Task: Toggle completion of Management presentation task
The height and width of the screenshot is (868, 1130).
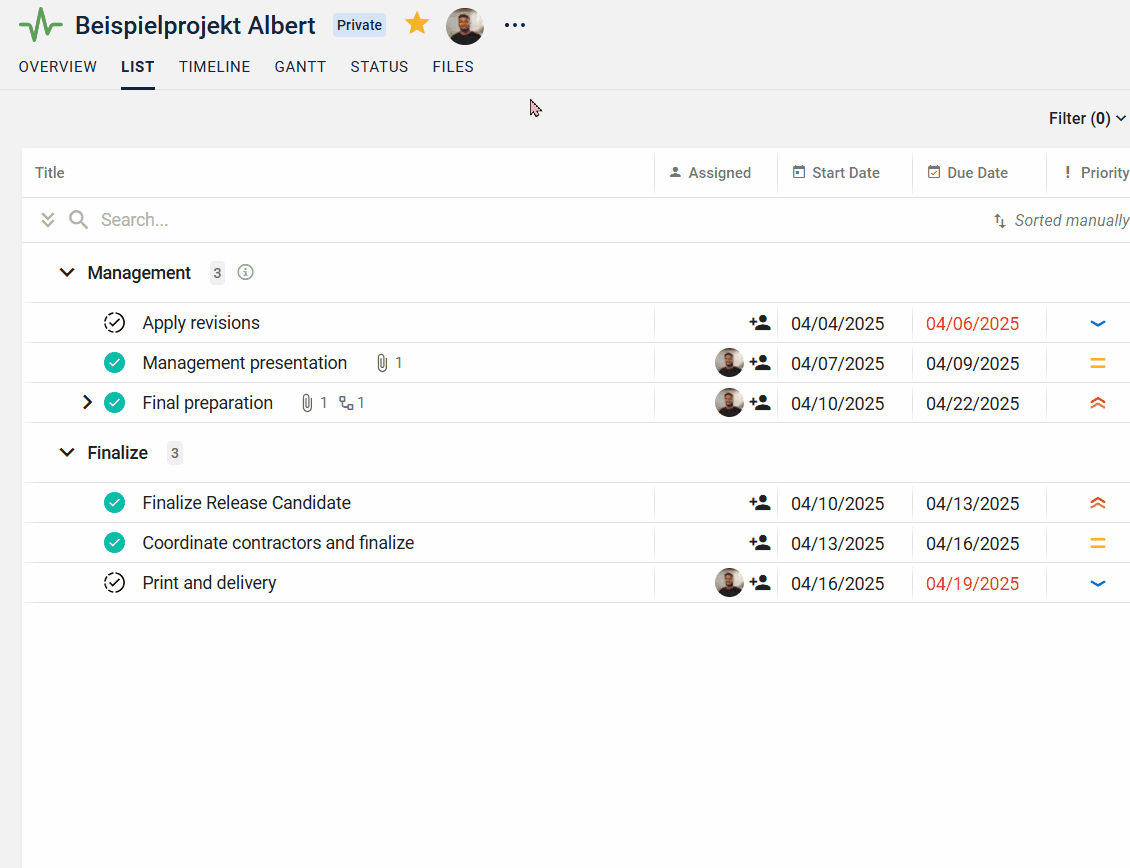Action: coord(115,363)
